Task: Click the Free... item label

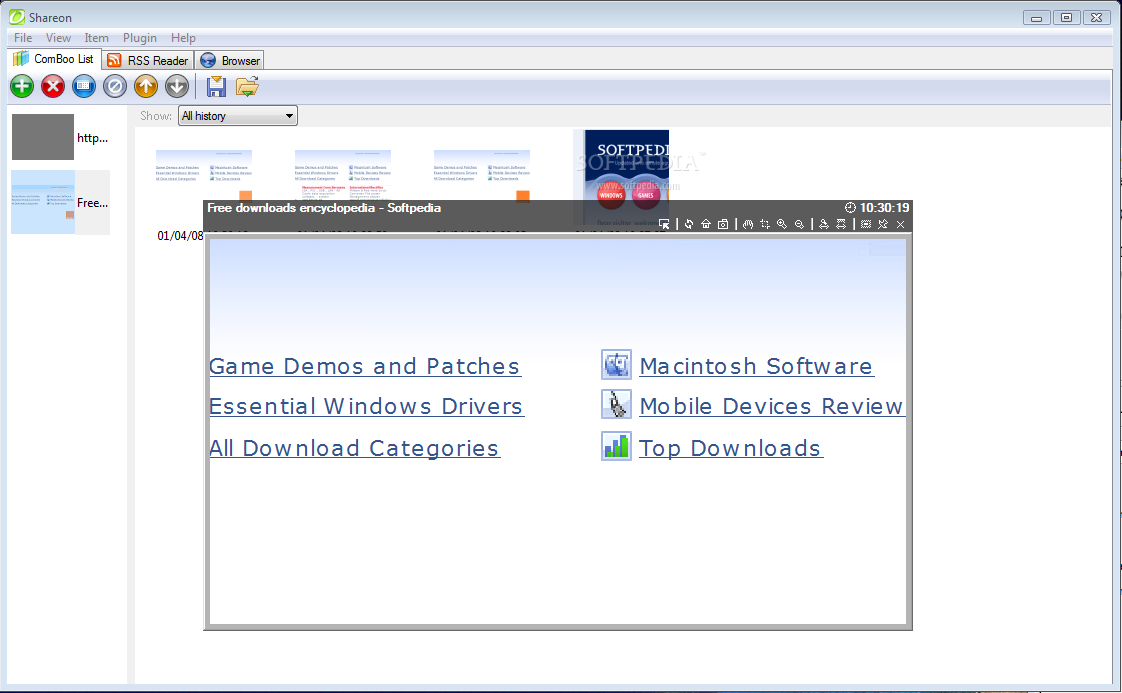Action: click(x=92, y=203)
